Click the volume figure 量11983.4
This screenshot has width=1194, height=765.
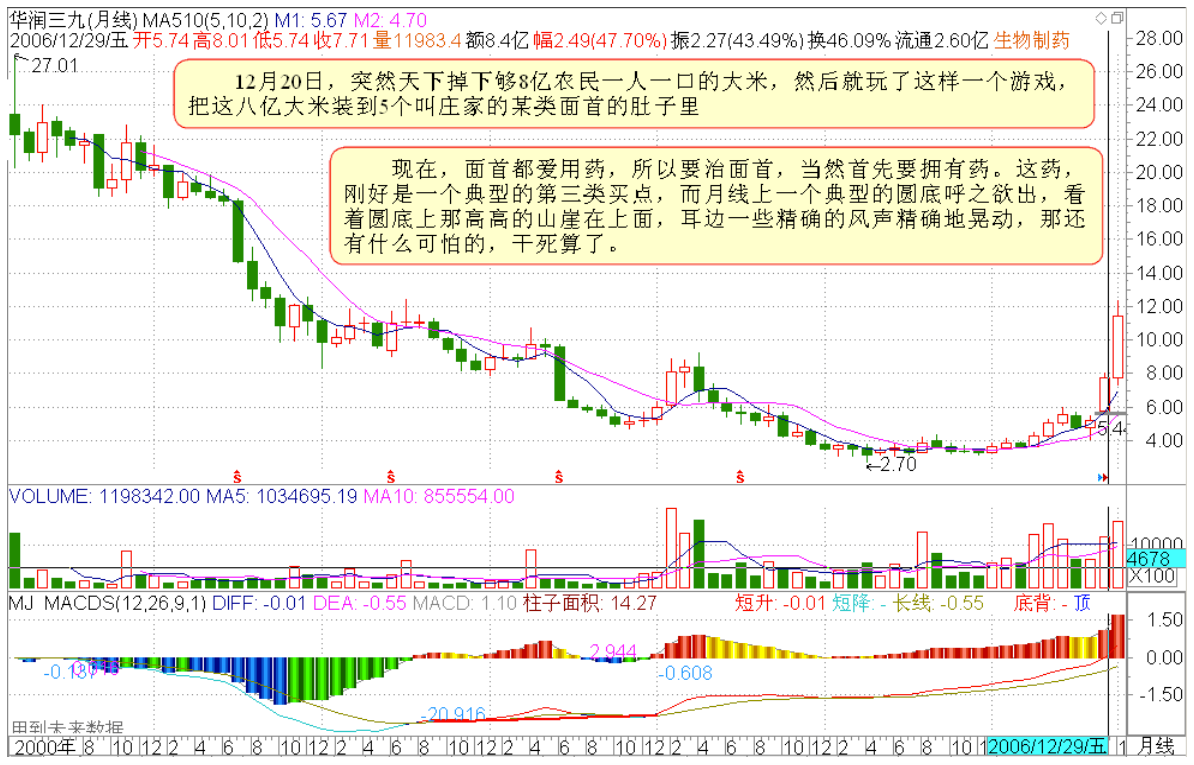[x=417, y=40]
